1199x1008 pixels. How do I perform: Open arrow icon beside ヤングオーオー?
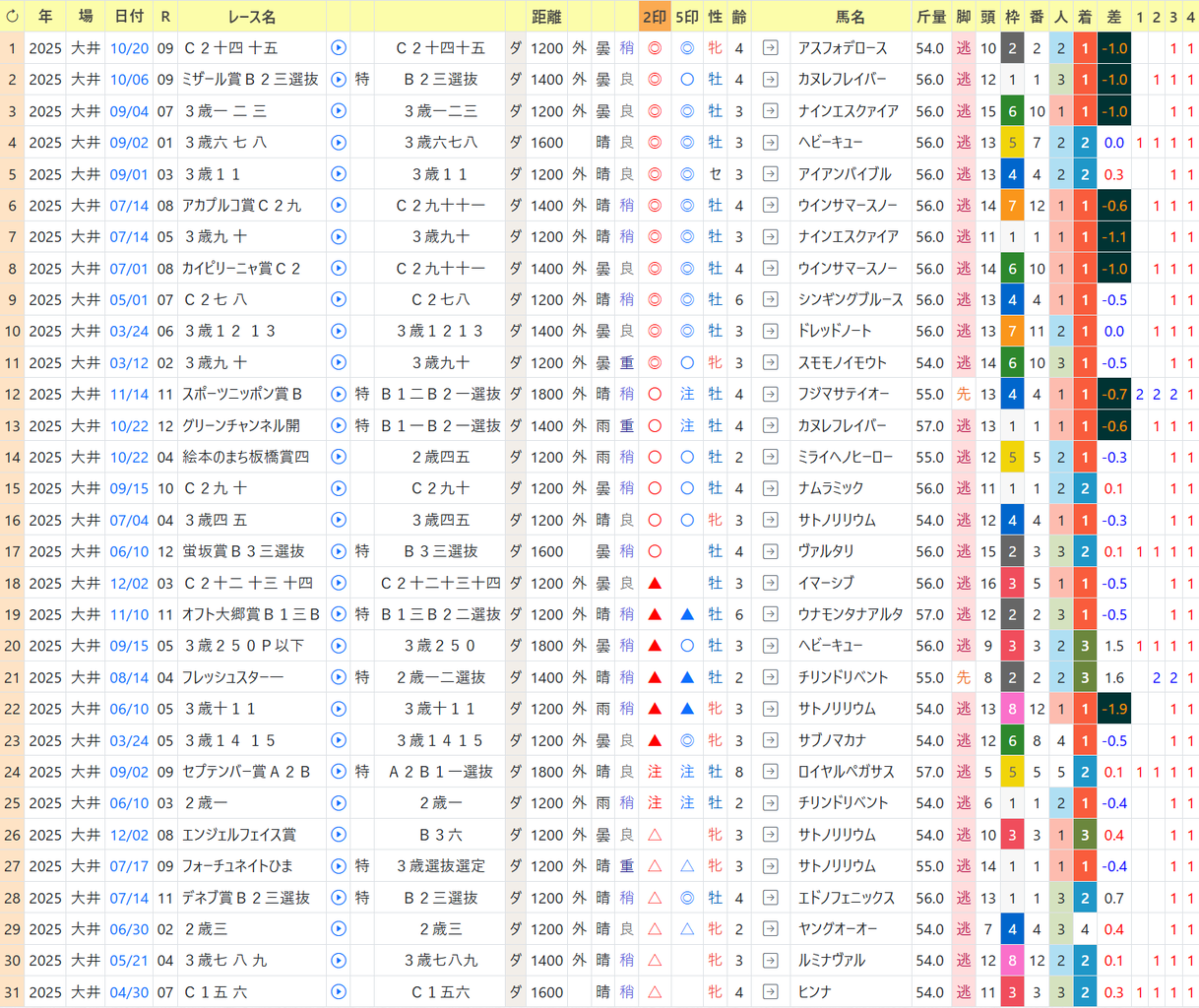771,929
